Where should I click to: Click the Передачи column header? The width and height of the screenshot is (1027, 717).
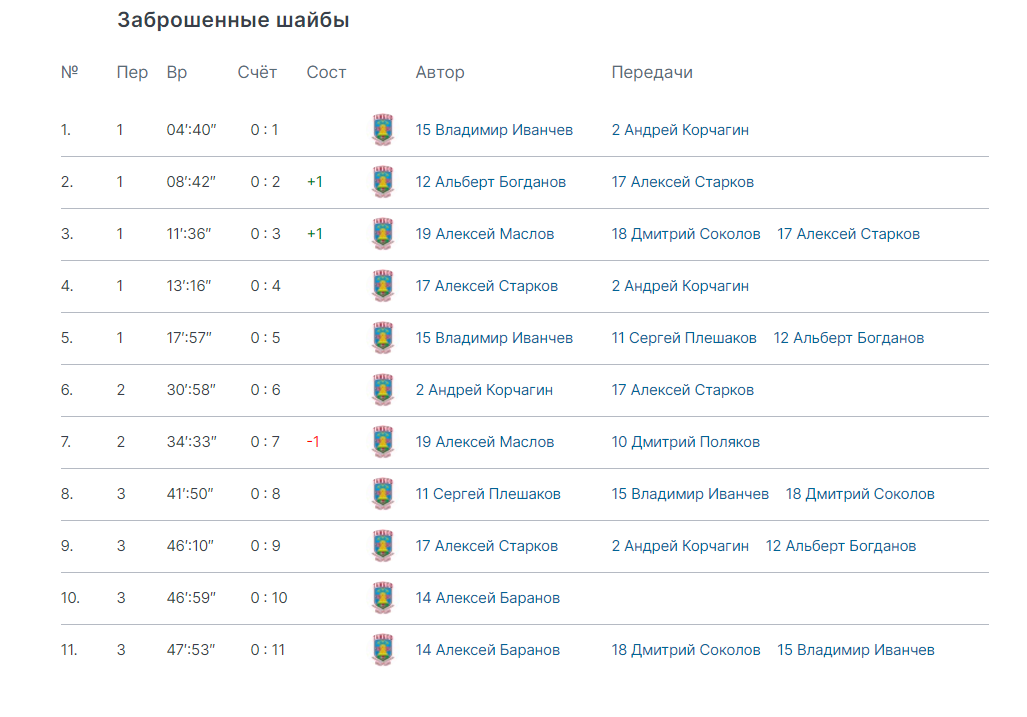pyautogui.click(x=652, y=72)
